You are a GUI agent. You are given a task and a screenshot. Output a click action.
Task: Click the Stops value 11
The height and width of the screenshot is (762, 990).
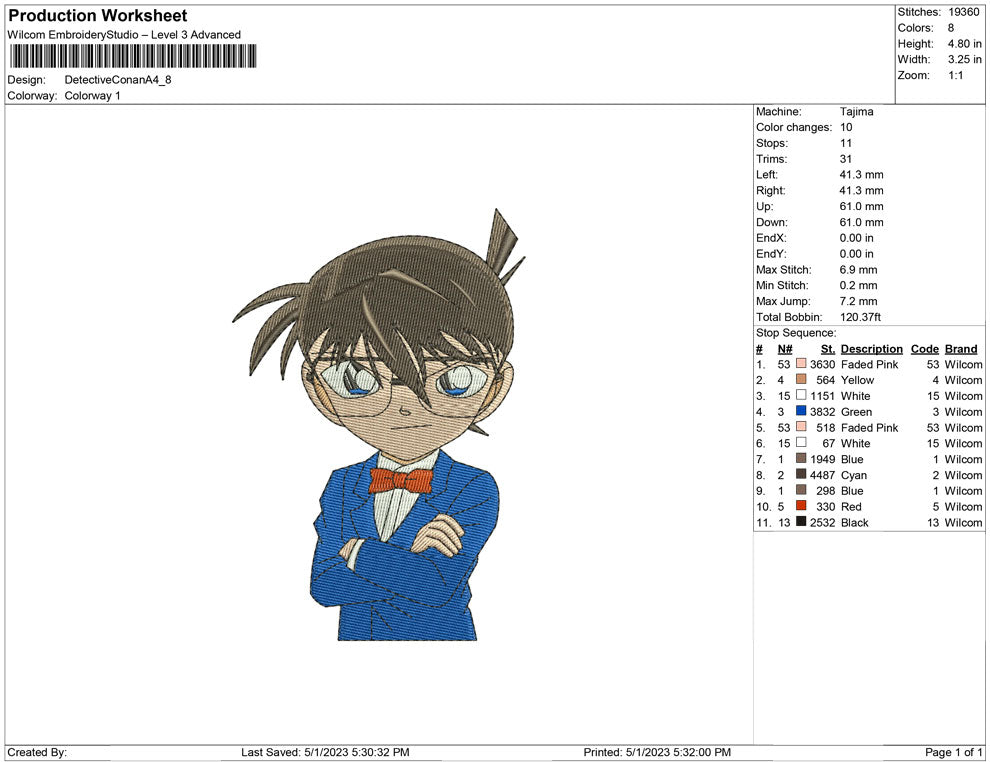(846, 143)
